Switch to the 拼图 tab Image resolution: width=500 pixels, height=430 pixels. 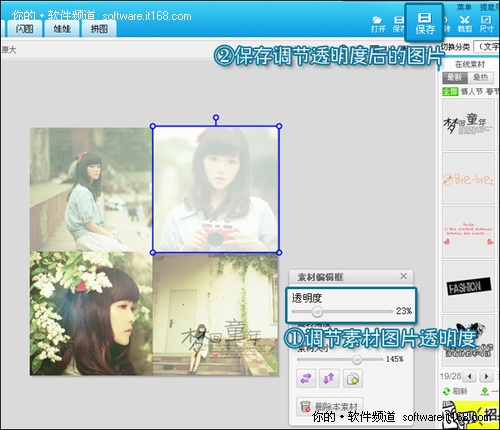tap(99, 29)
